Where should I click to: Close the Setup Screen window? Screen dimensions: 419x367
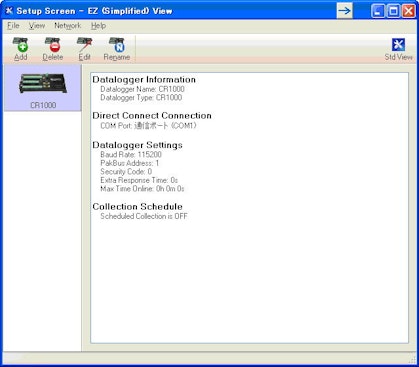[408, 11]
